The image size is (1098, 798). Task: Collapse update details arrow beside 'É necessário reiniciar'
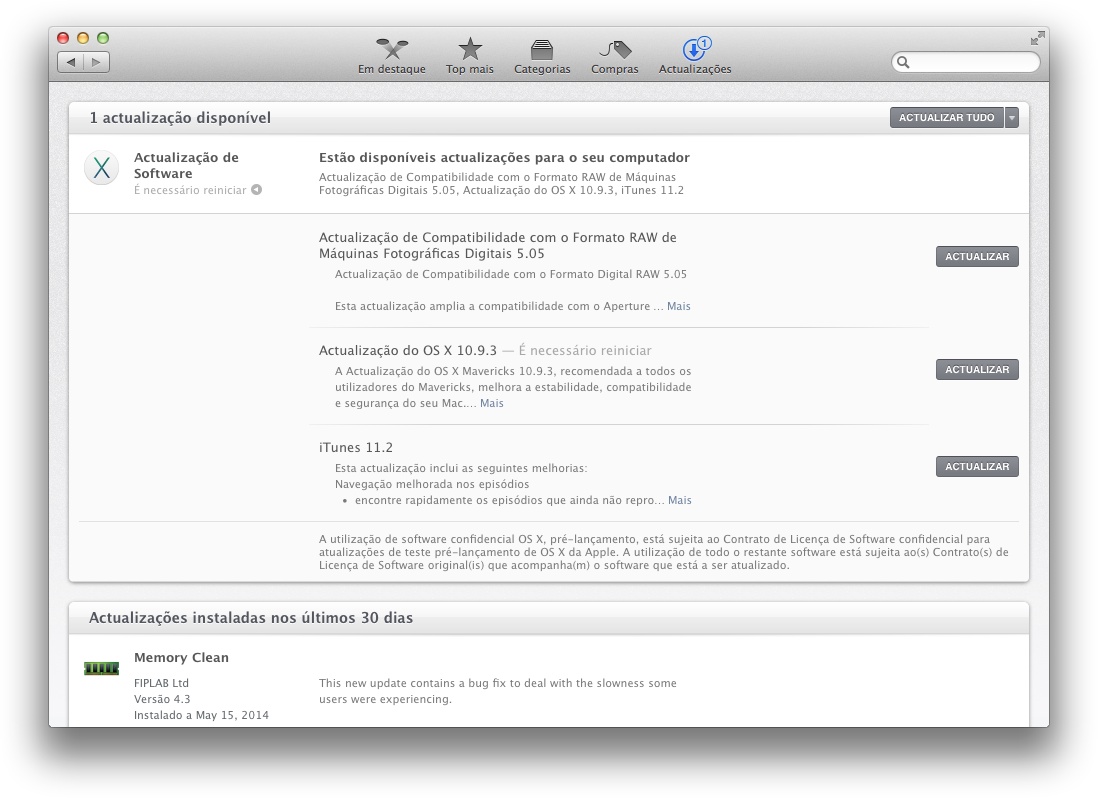tap(256, 190)
